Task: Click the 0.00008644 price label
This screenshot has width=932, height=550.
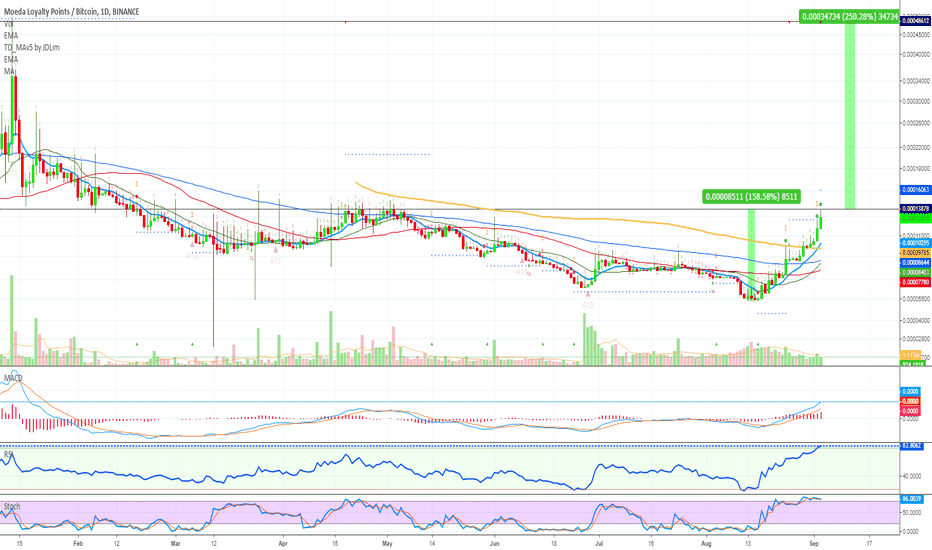Action: tap(915, 262)
